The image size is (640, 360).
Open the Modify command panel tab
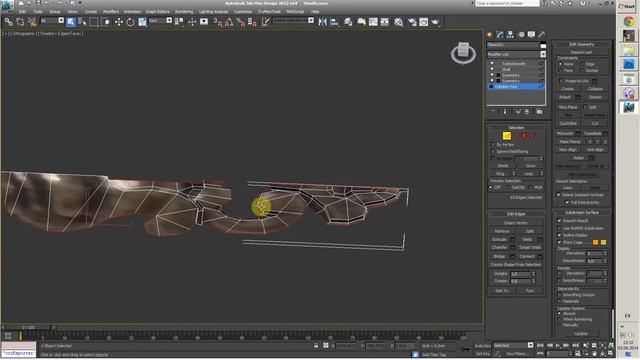(500, 35)
